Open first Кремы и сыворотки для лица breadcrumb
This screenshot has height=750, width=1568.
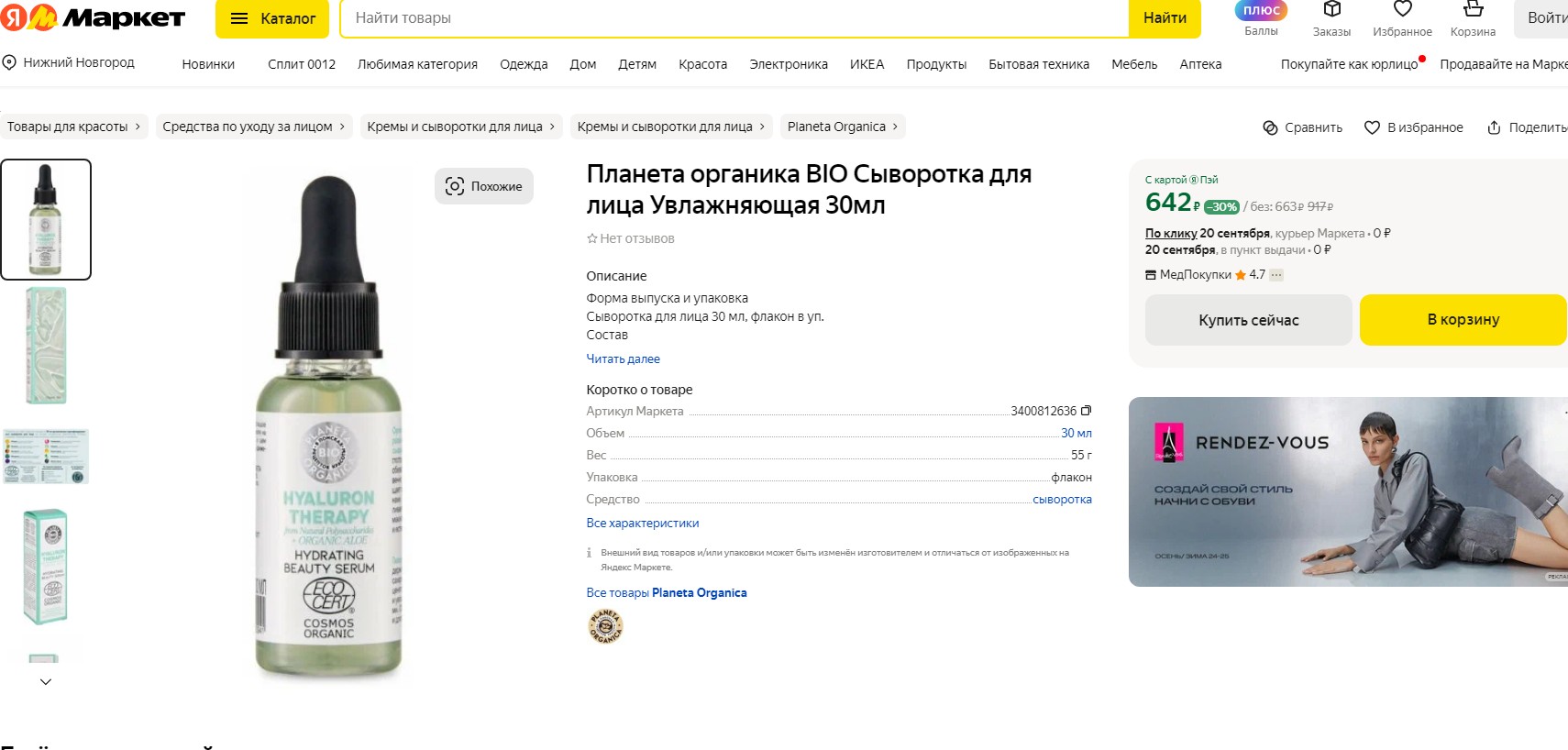coord(461,127)
